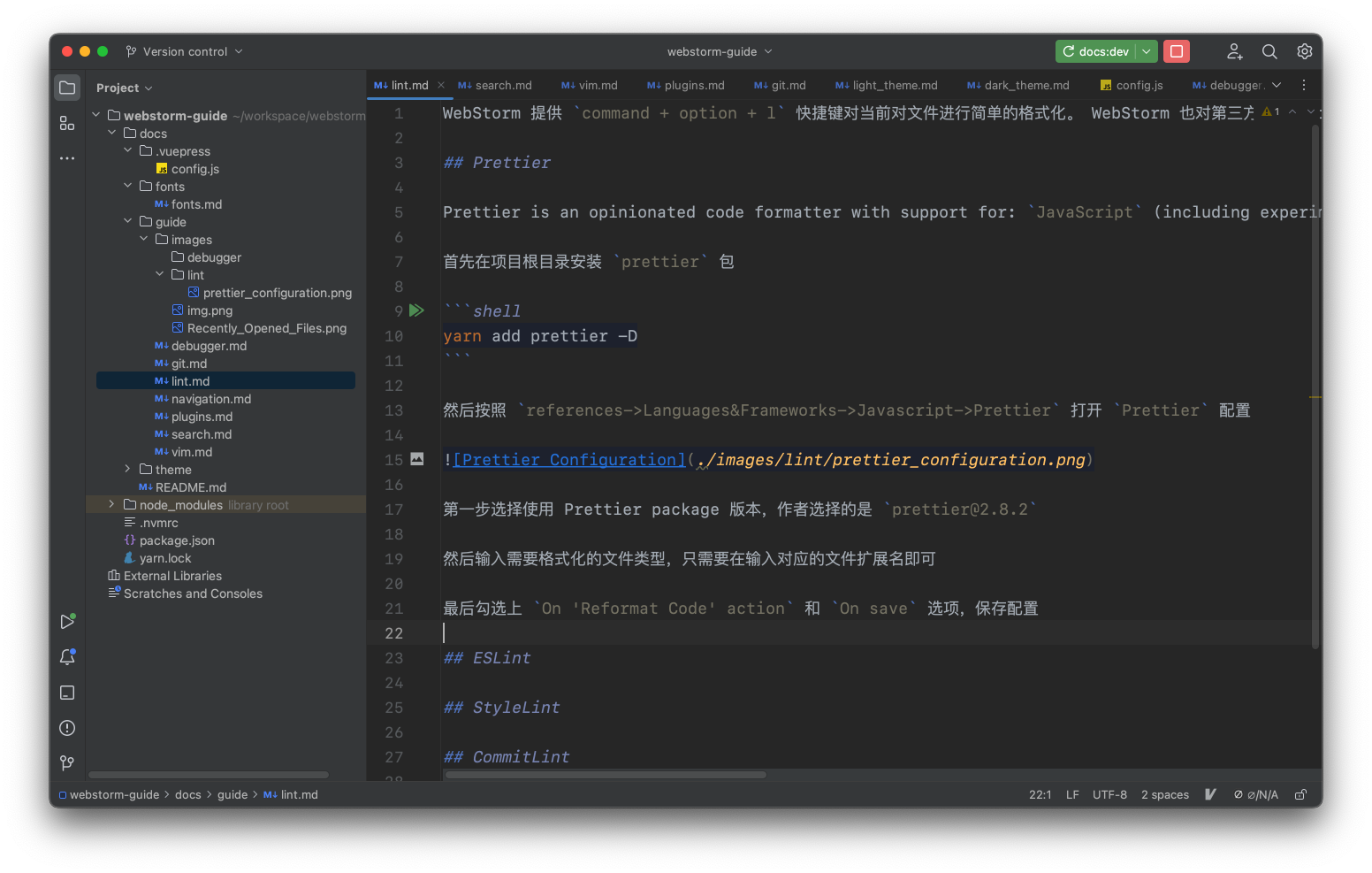Close the lint.md editor tab
Image resolution: width=1372 pixels, height=873 pixels.
[441, 85]
